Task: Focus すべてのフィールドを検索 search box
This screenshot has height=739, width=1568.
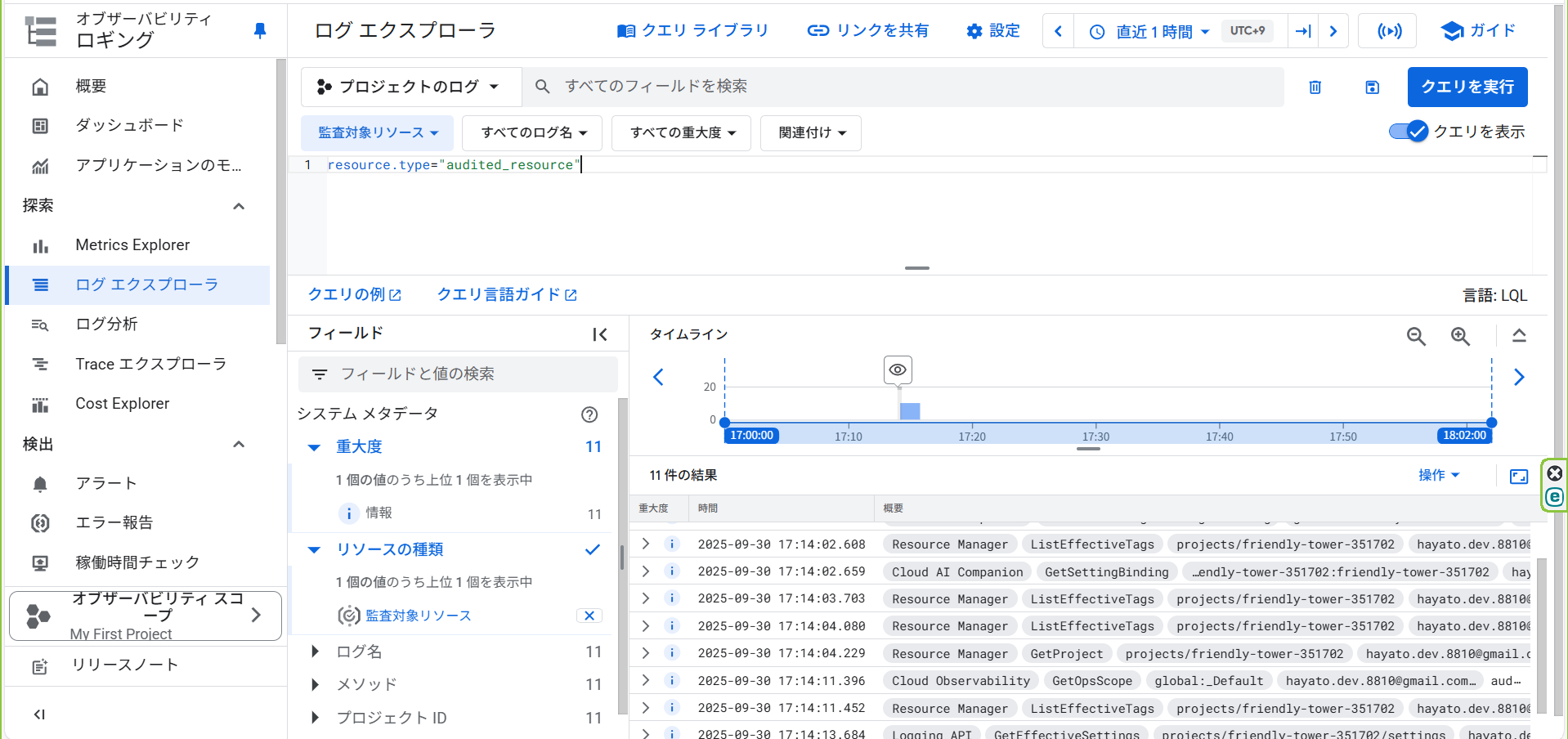Action: click(903, 87)
